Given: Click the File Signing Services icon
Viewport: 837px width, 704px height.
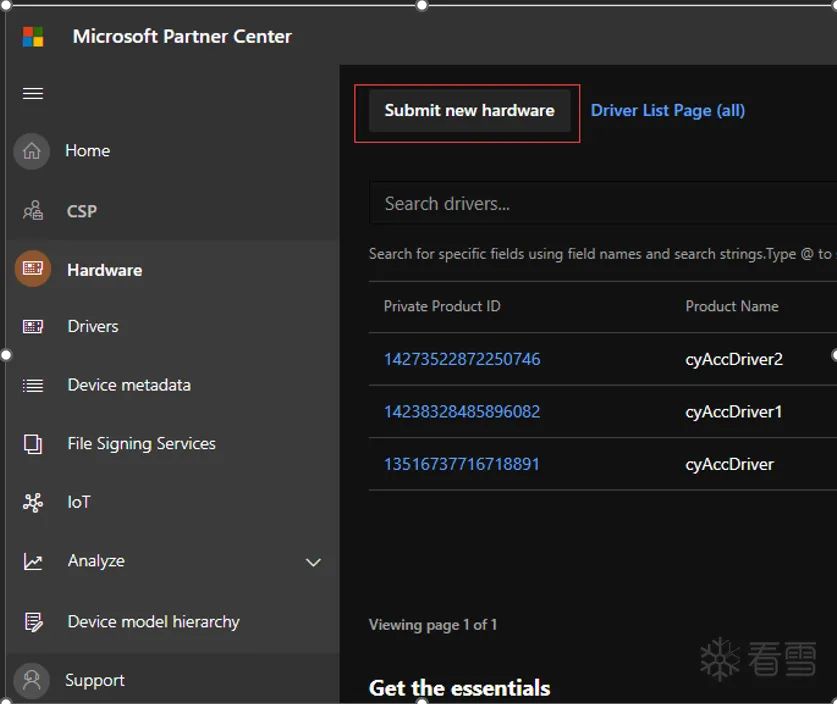Looking at the screenshot, I should 33,444.
